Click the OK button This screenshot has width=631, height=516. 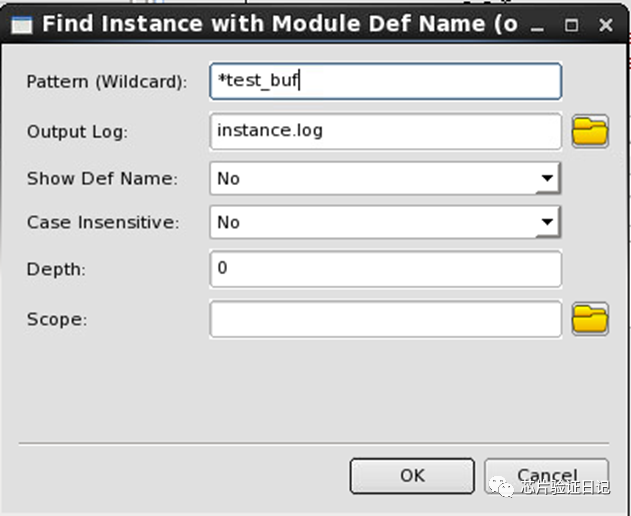pos(412,476)
